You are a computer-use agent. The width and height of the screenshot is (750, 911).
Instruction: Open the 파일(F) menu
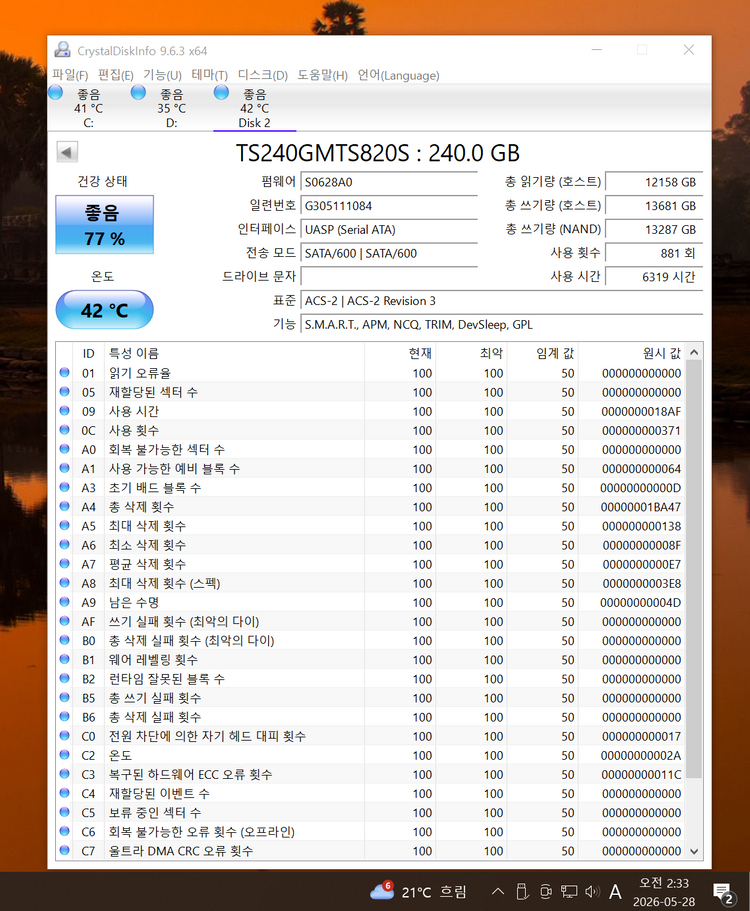point(70,76)
